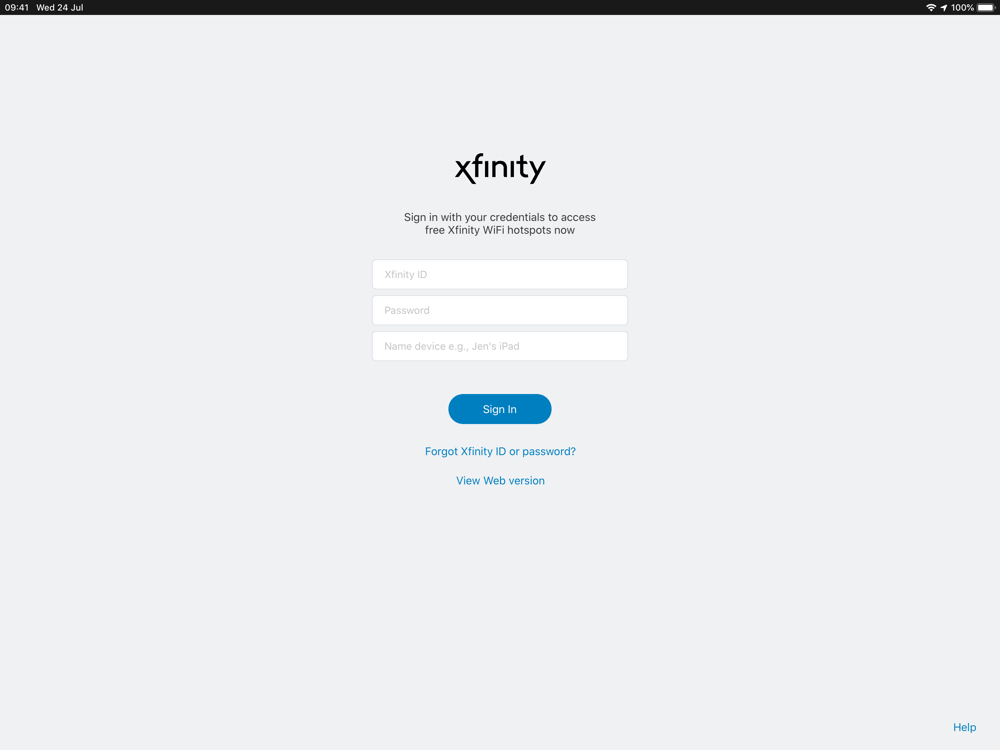Screen dimensions: 1000x750
Task: Click the 'Password' placeholder label
Action: tap(407, 311)
